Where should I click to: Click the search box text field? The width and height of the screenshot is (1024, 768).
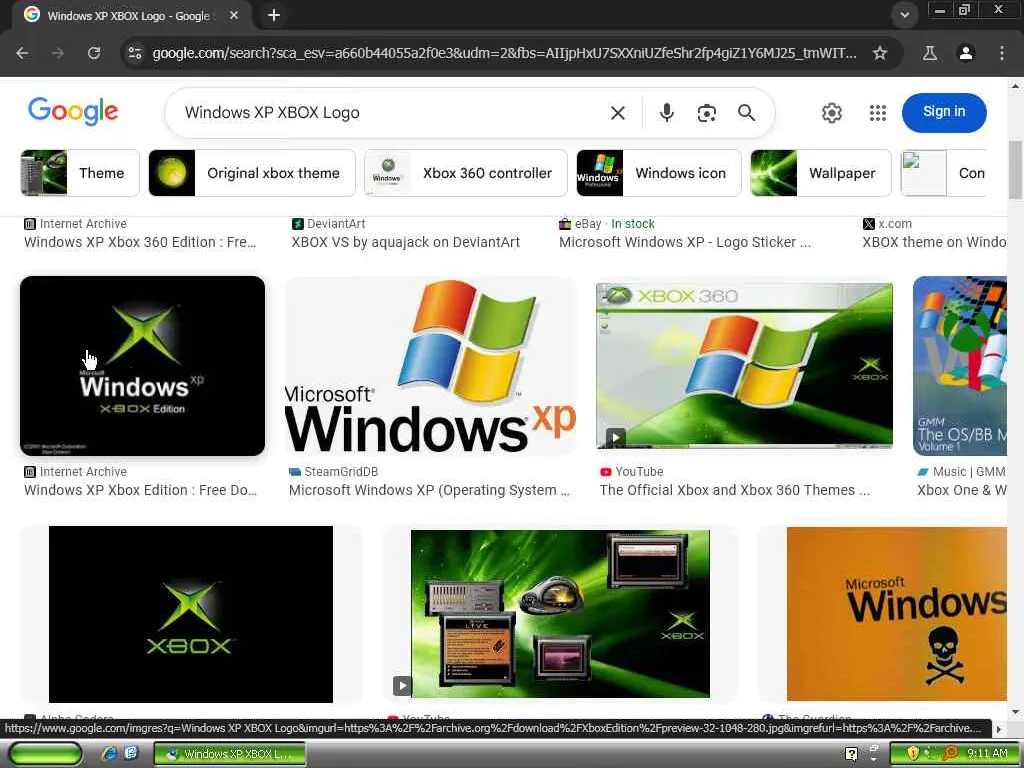(x=389, y=112)
